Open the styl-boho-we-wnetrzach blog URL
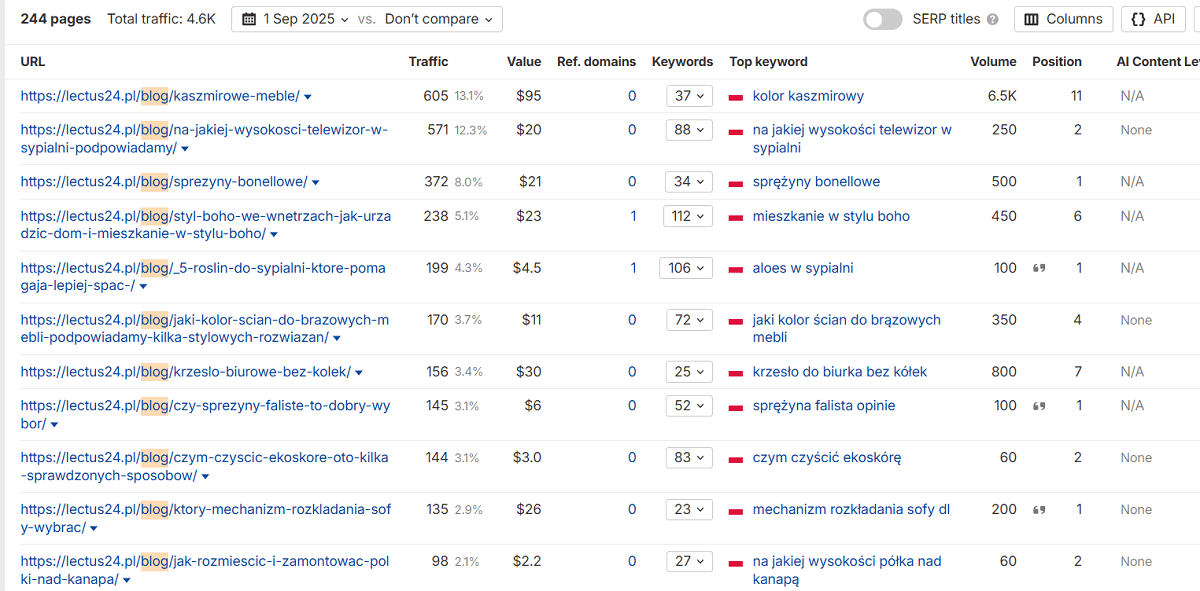 click(x=205, y=225)
